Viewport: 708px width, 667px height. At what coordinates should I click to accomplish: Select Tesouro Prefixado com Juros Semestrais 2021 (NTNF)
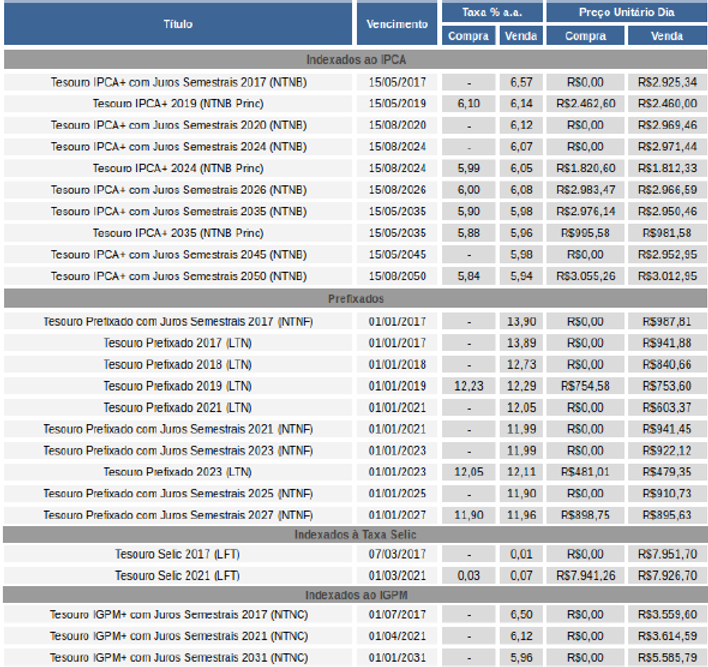pyautogui.click(x=178, y=429)
